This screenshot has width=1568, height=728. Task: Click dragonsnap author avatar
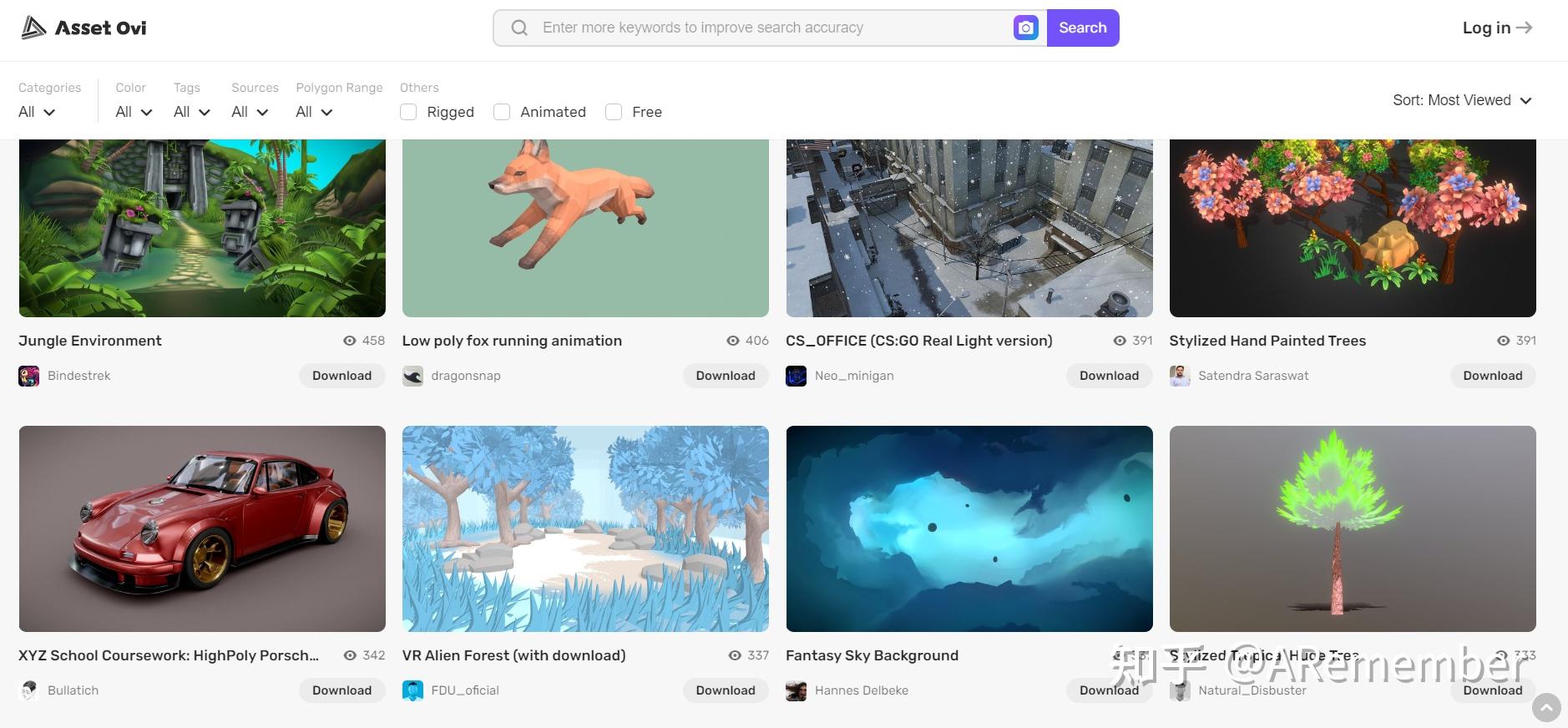pos(412,376)
